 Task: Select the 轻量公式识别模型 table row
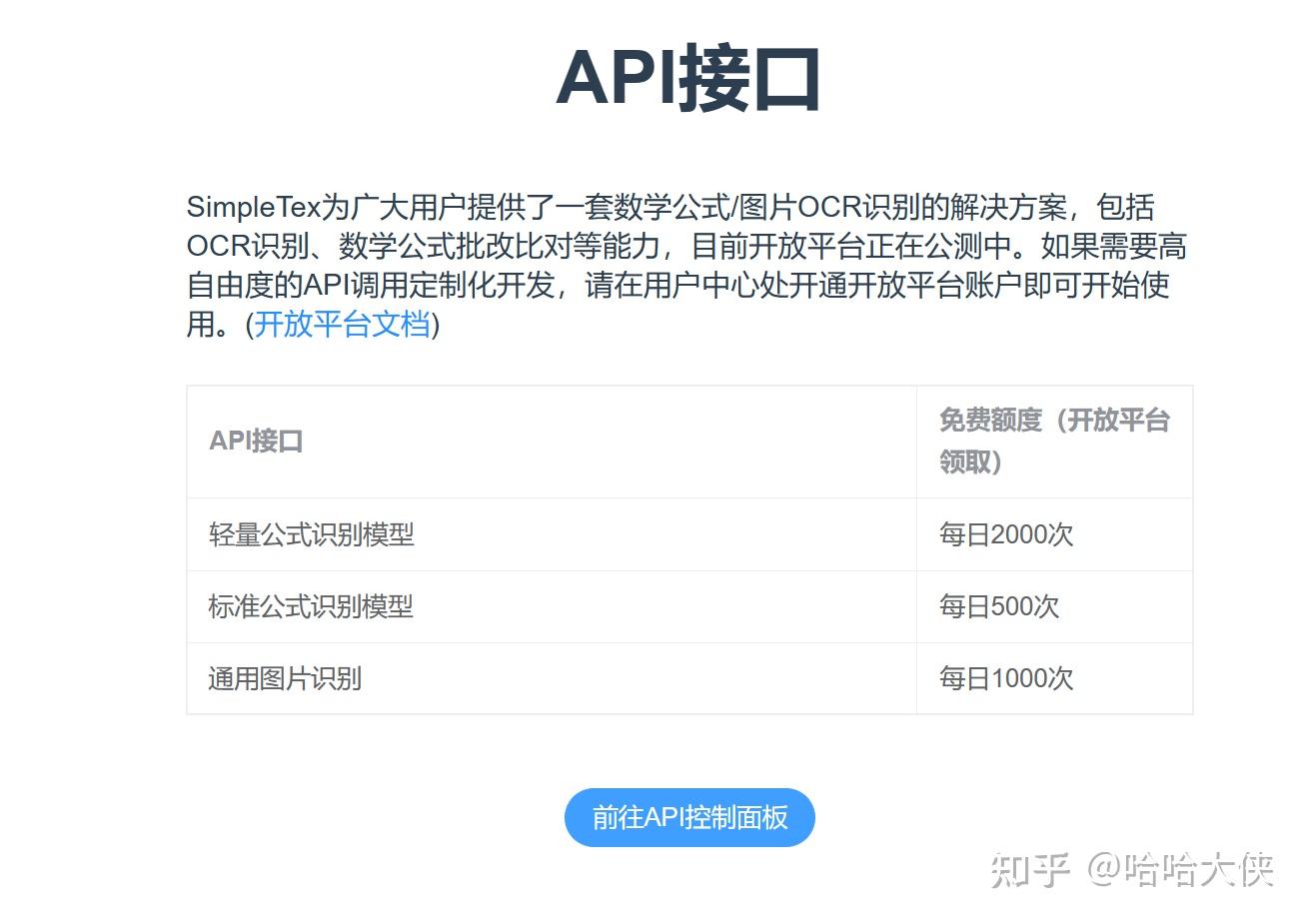pyautogui.click(x=311, y=534)
